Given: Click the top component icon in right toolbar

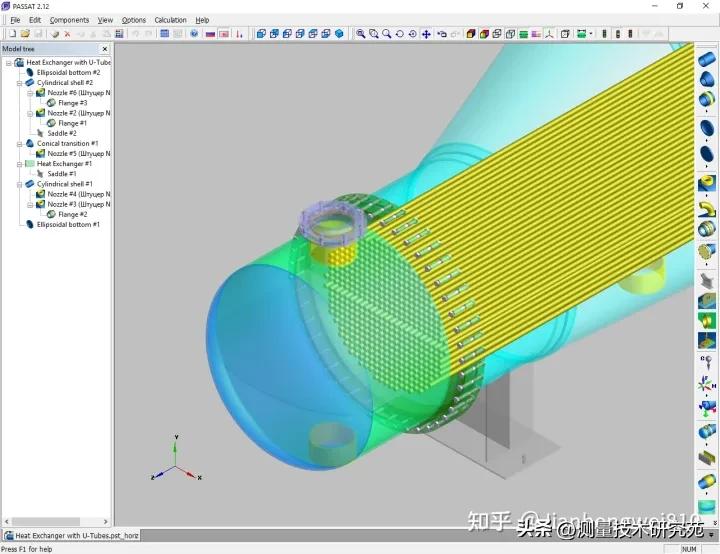Looking at the screenshot, I should [706, 56].
